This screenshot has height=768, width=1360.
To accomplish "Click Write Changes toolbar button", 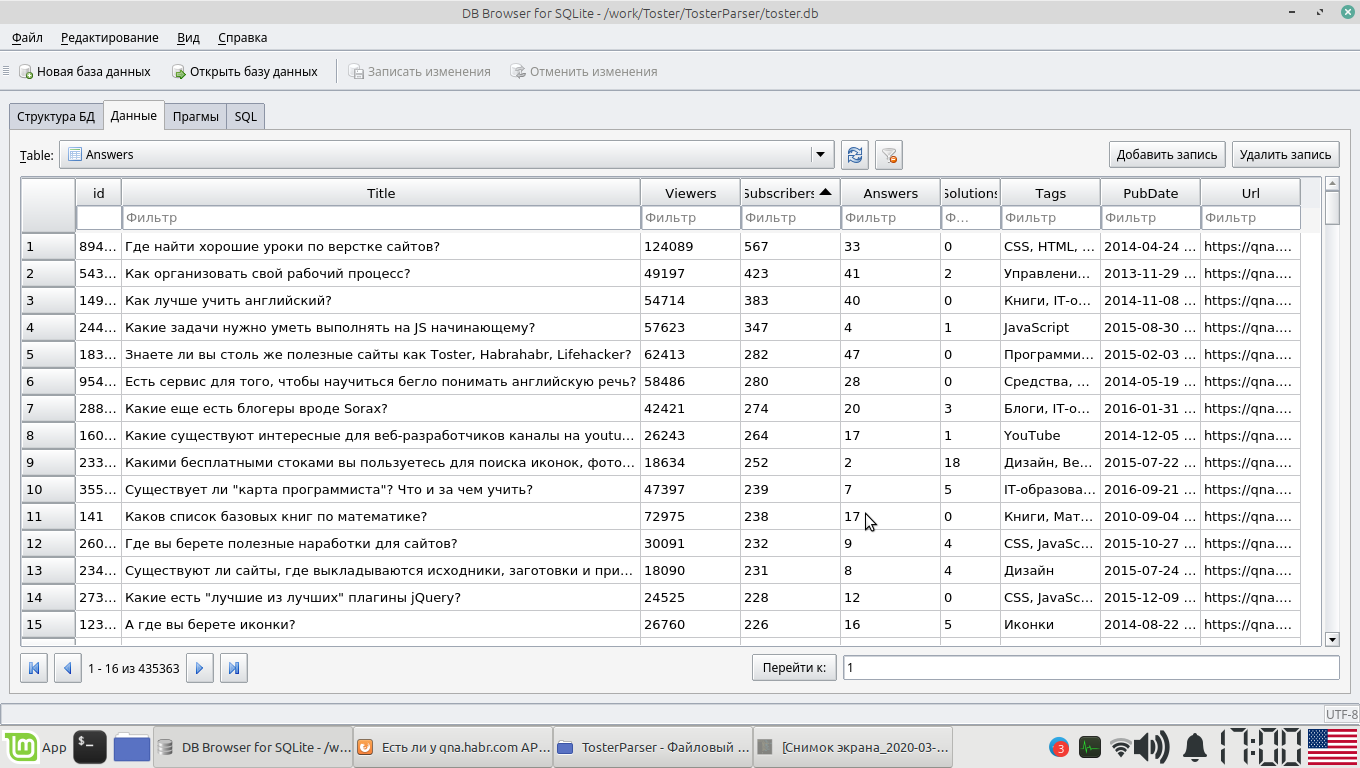I will [x=420, y=72].
